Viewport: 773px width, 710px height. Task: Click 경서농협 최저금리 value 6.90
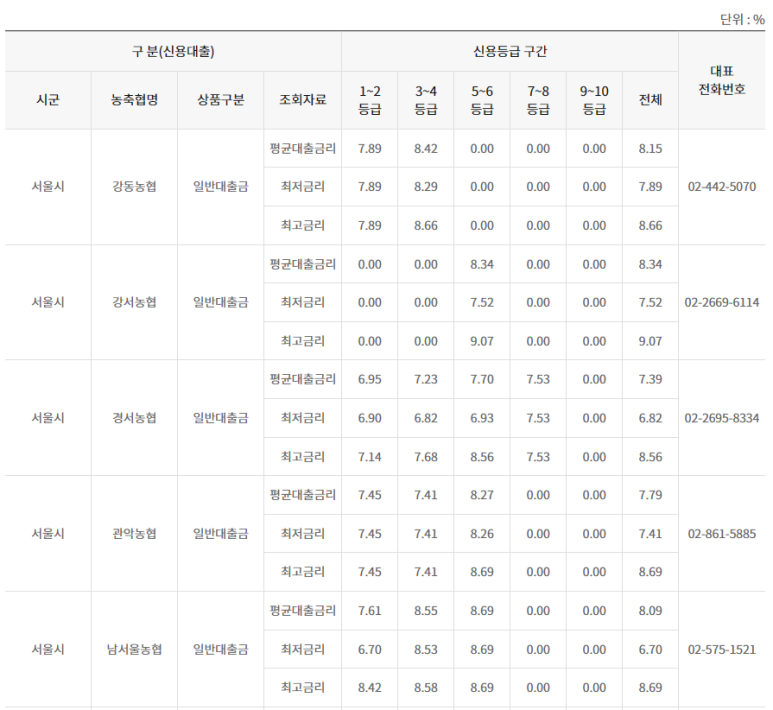click(370, 418)
